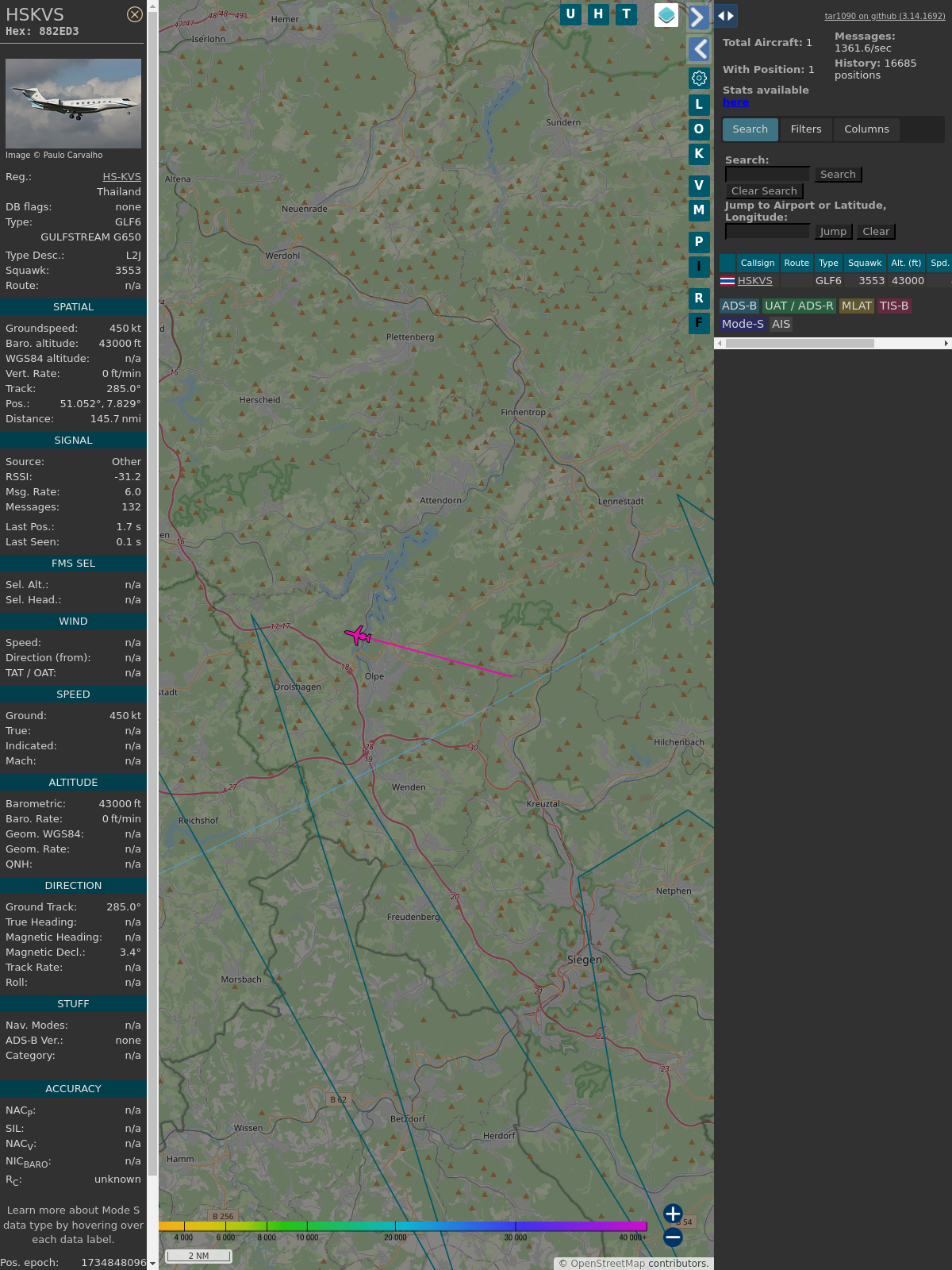Click the scrollbar left arrow in table
This screenshot has width=952, height=1270.
click(720, 344)
